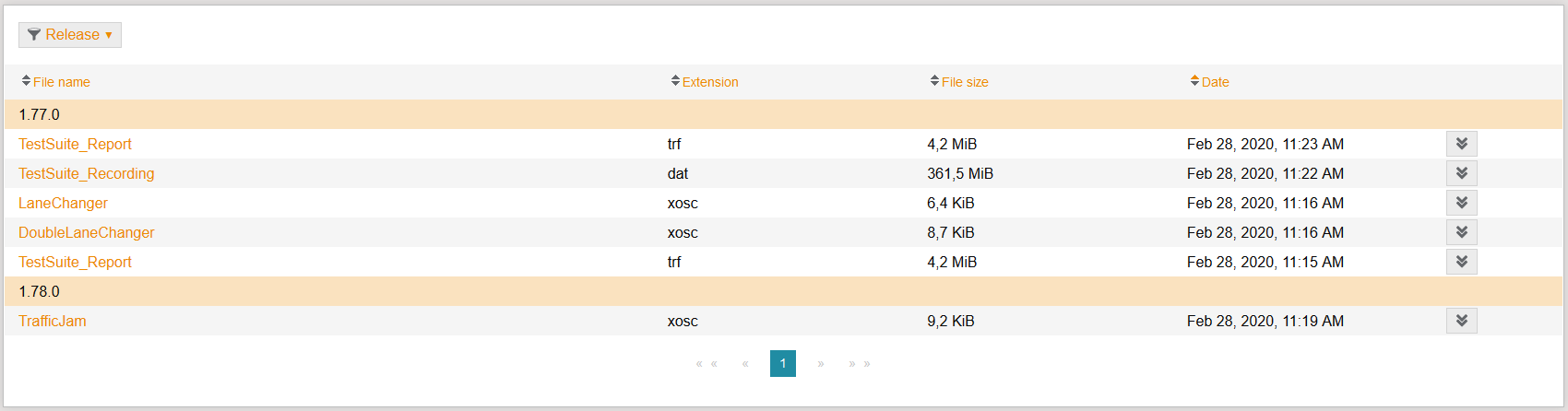Viewport: 1568px width, 411px height.
Task: Jump to the first page of results
Action: coord(707,364)
